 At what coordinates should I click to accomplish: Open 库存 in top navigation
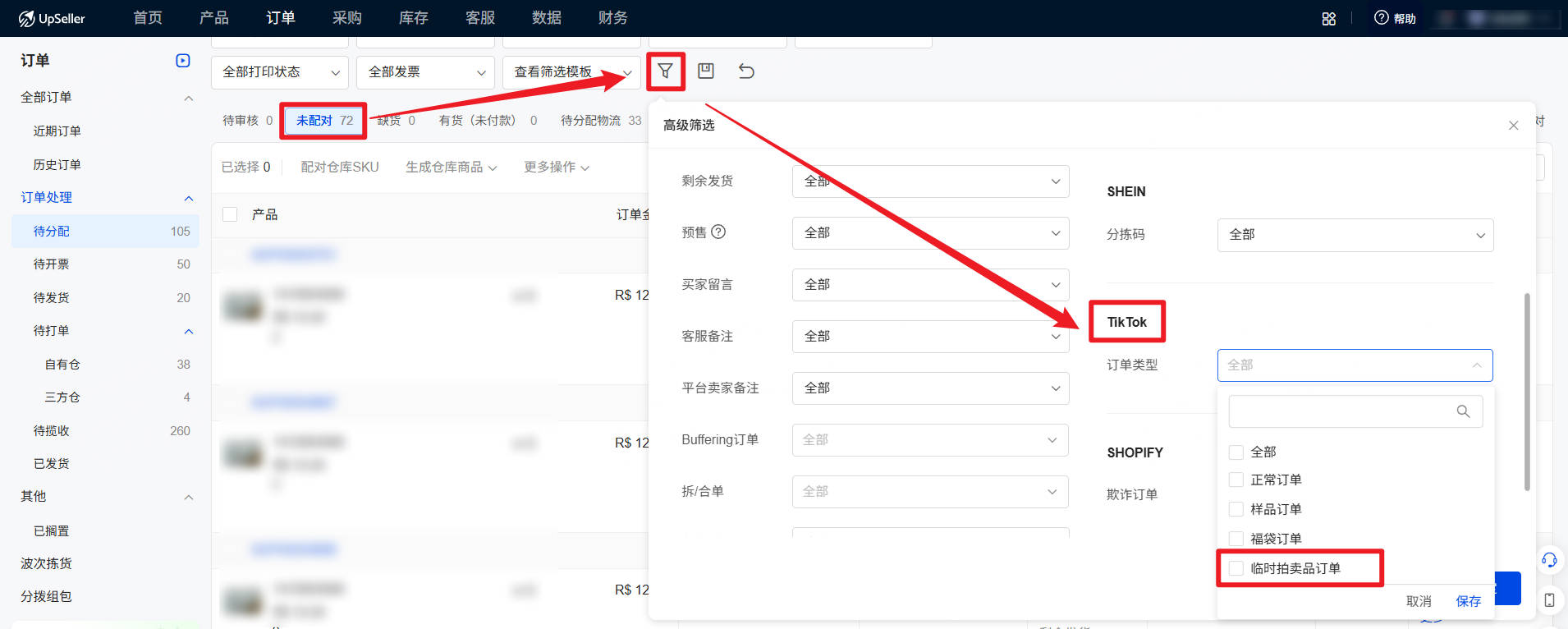(414, 18)
